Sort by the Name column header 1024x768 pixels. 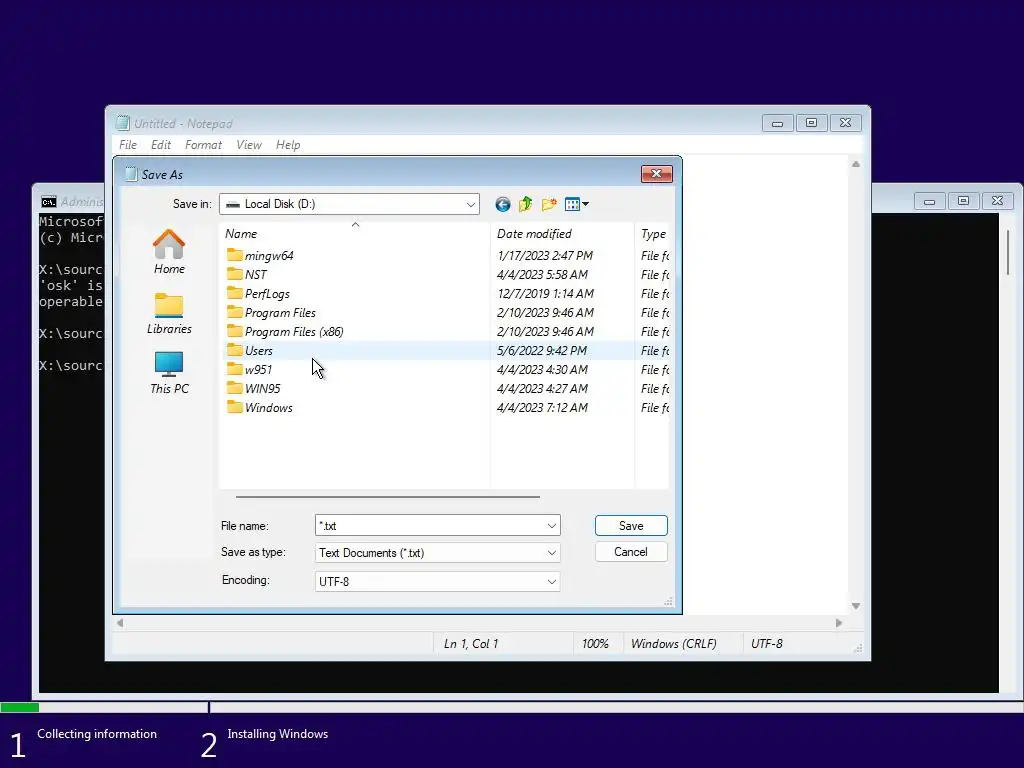pyautogui.click(x=355, y=234)
